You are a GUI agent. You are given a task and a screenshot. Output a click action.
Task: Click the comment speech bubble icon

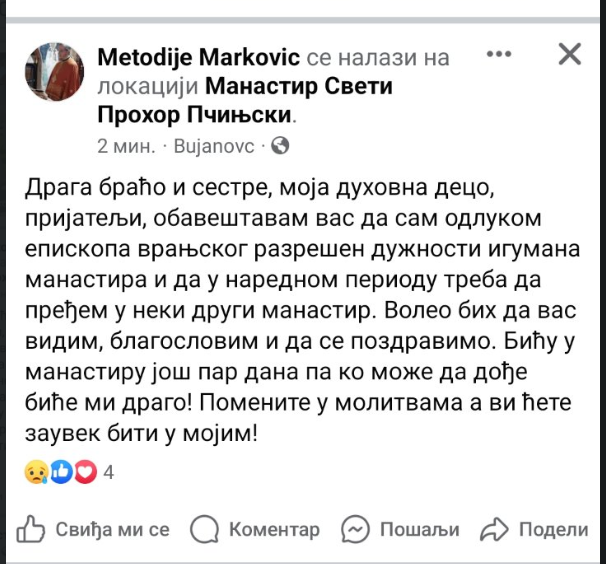[204, 529]
